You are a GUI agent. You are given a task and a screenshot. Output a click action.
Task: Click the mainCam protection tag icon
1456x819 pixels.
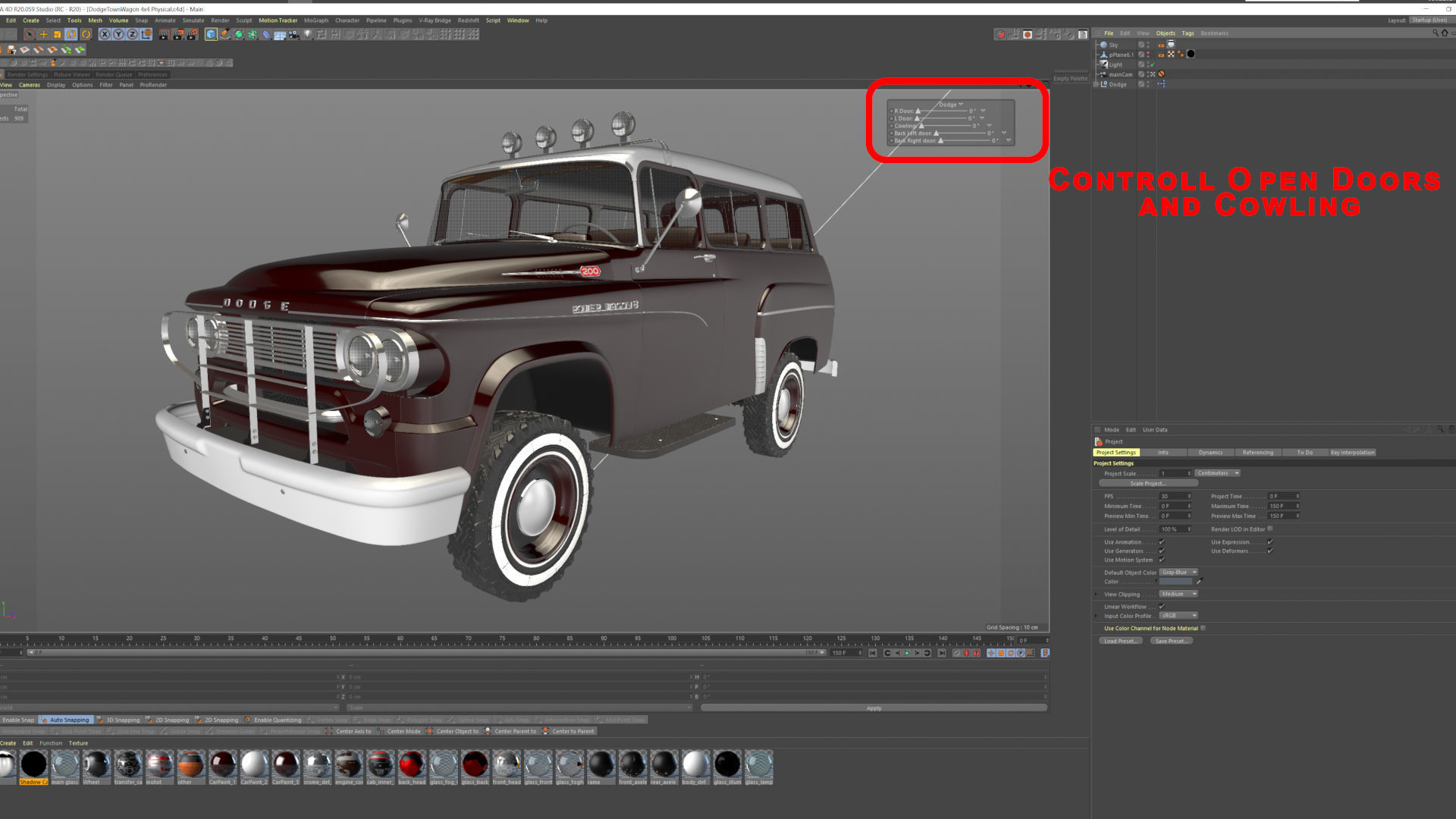point(1161,74)
